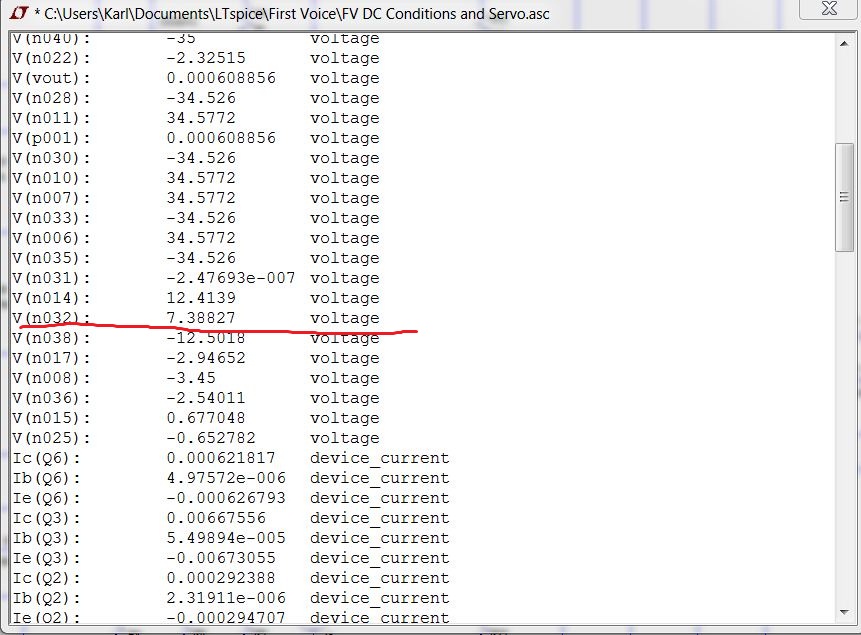
Task: Click the value 0.000621817
Action: click(221, 458)
